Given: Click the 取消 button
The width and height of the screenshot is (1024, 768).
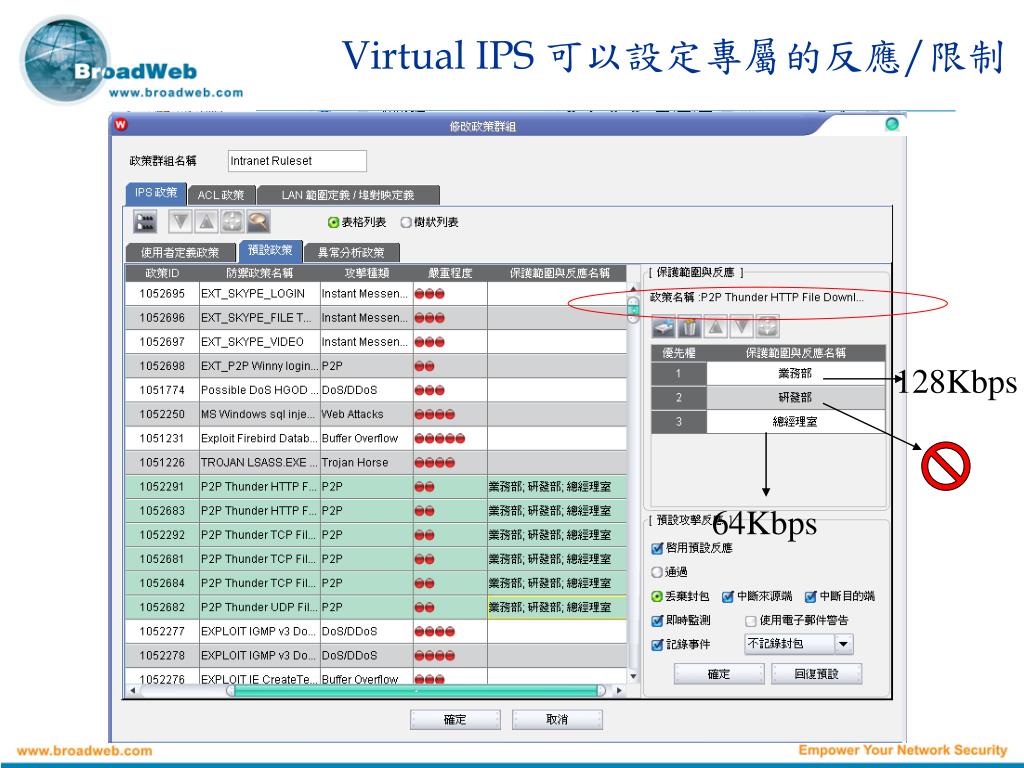Looking at the screenshot, I should pyautogui.click(x=557, y=720).
